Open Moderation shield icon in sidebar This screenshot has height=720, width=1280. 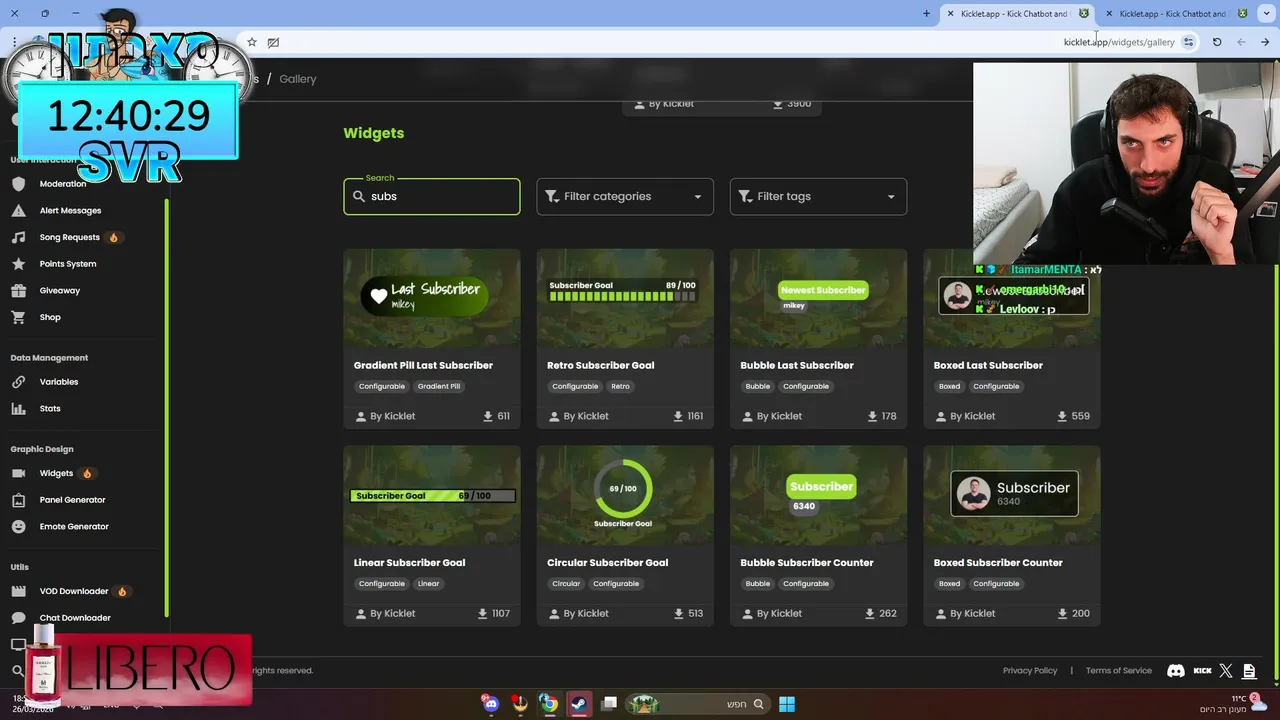[x=18, y=184]
